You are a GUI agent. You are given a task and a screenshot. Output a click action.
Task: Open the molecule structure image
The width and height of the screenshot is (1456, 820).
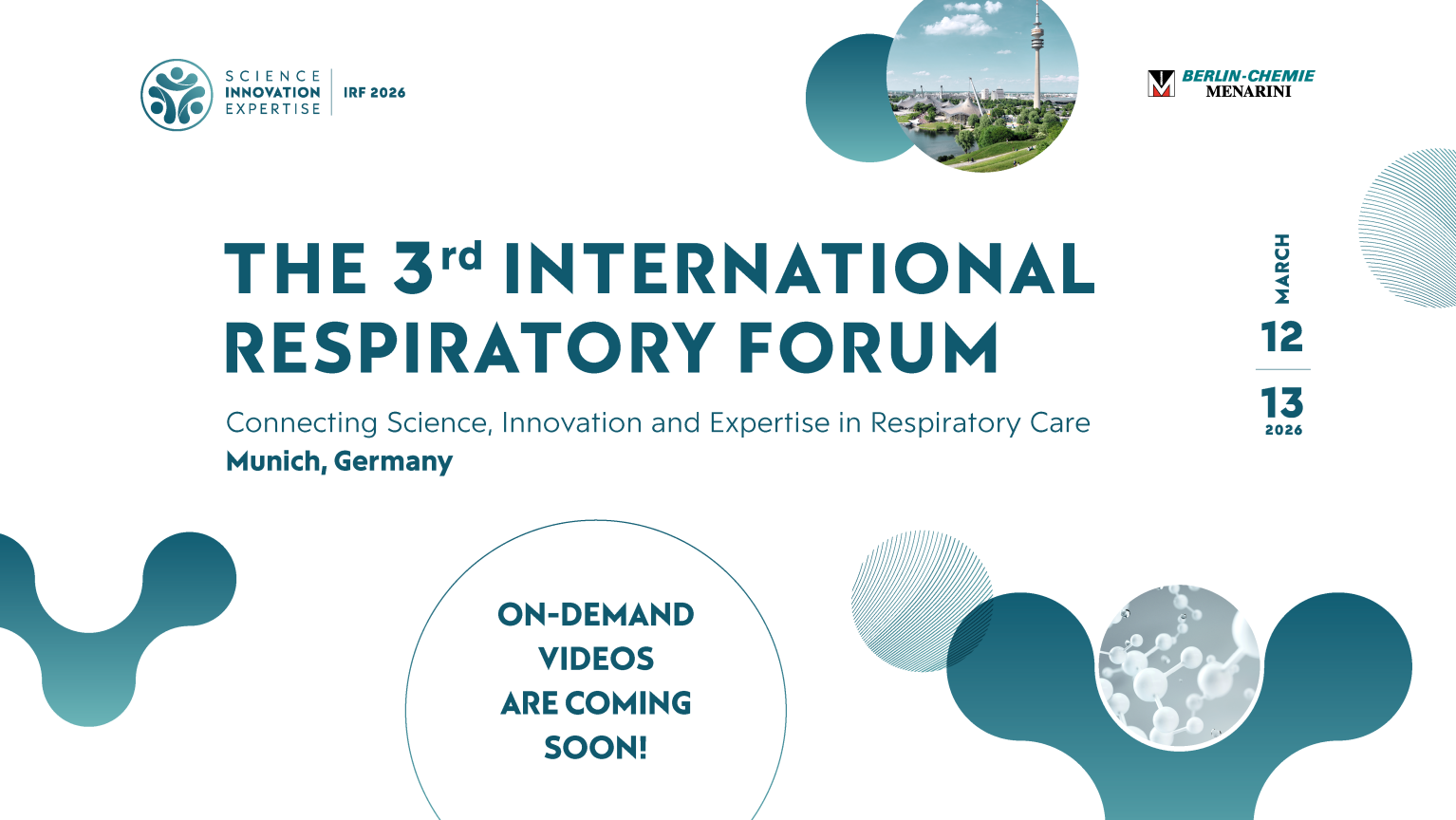pyautogui.click(x=1178, y=666)
